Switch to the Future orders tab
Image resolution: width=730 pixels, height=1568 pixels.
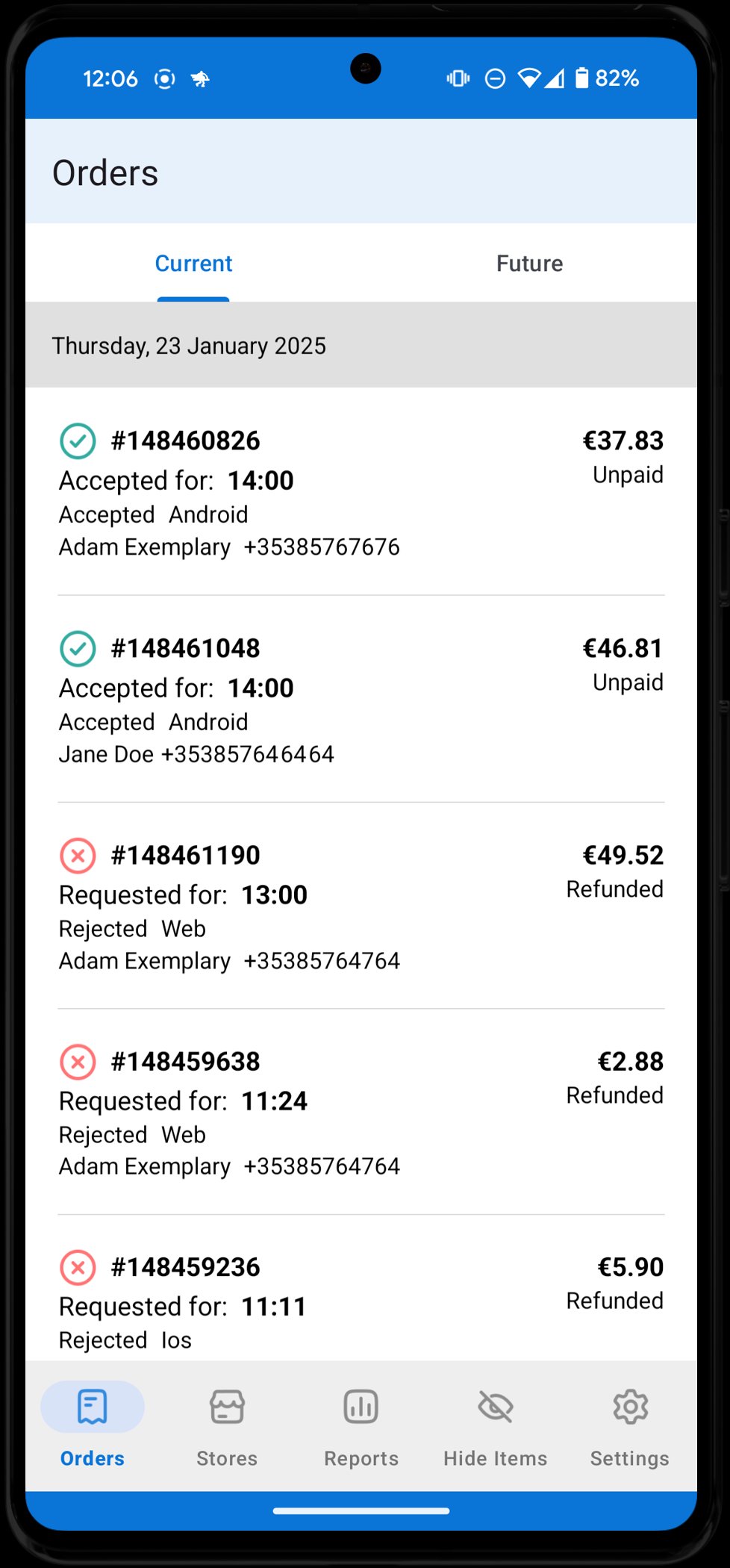coord(529,264)
